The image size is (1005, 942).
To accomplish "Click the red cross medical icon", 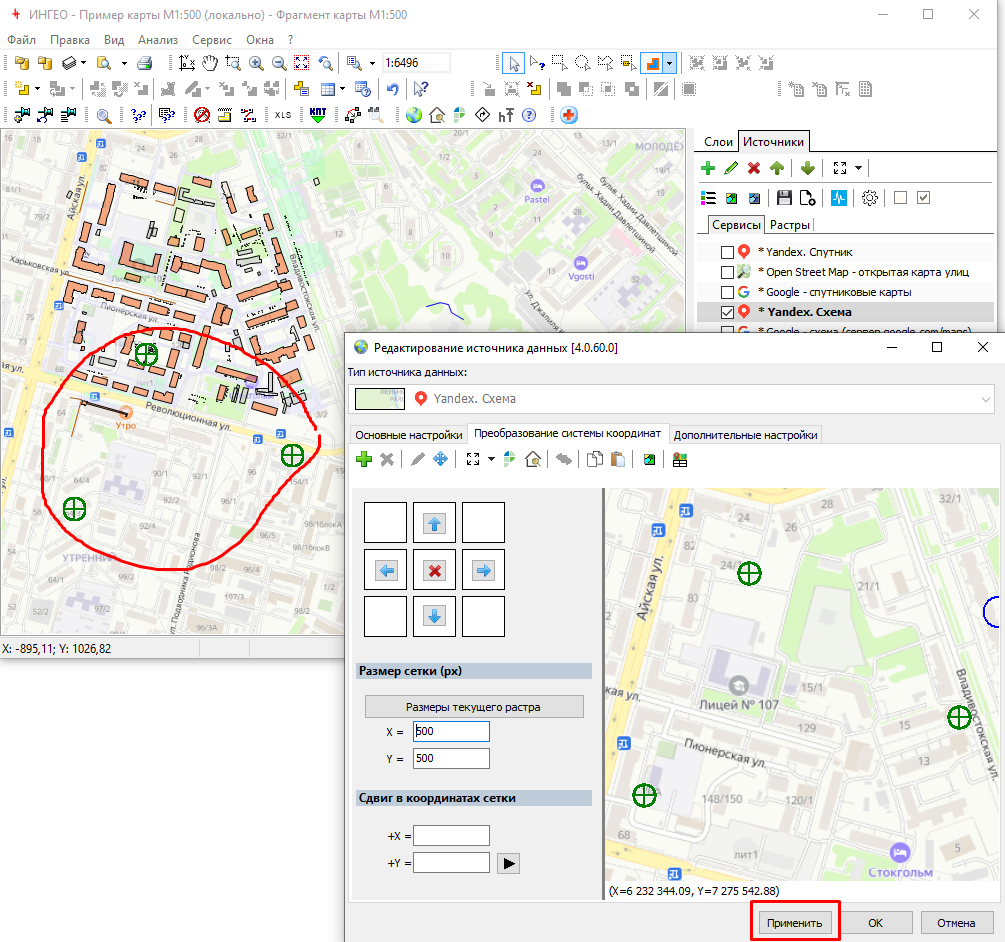I will [569, 115].
